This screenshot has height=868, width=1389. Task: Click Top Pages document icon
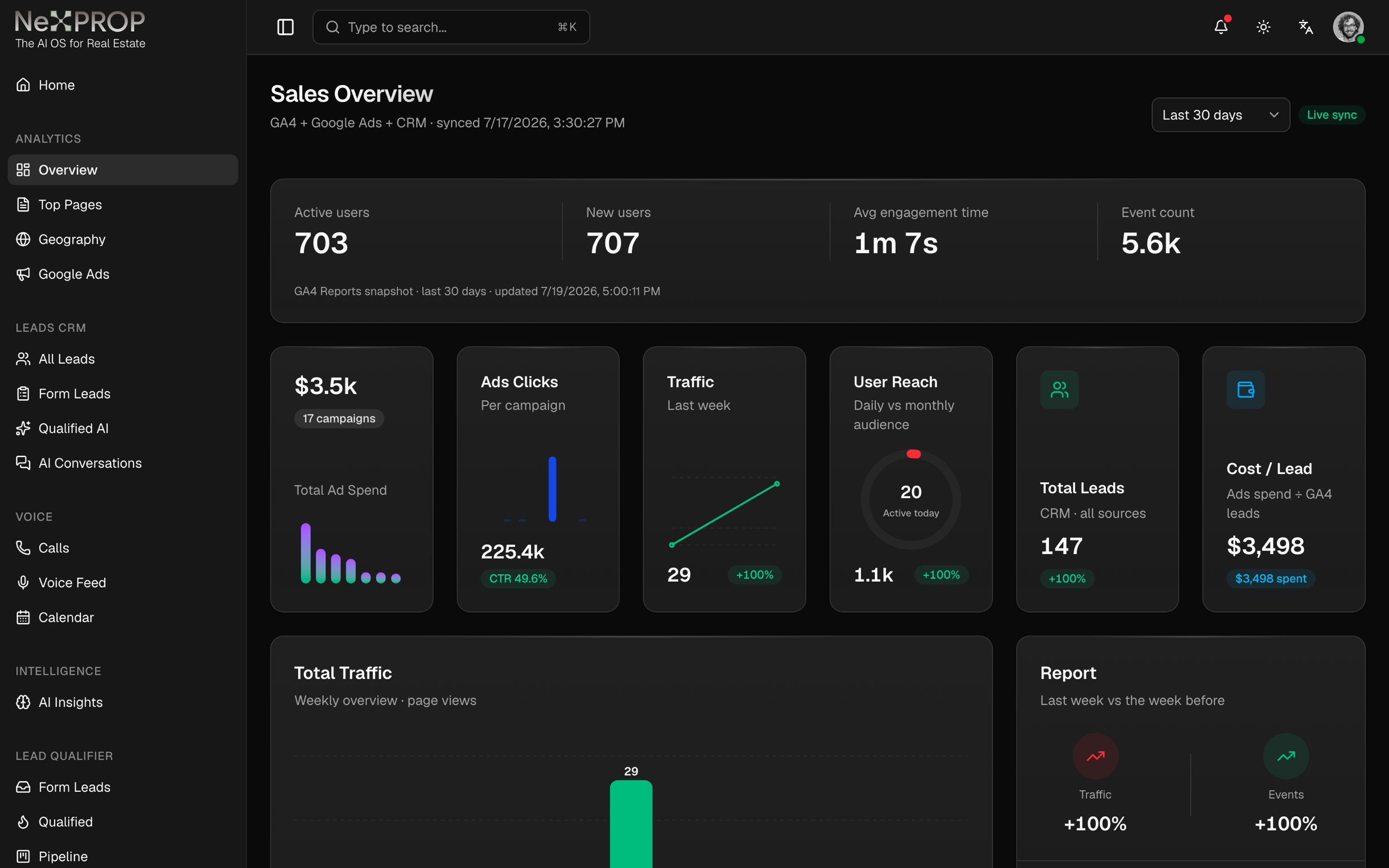click(x=23, y=205)
